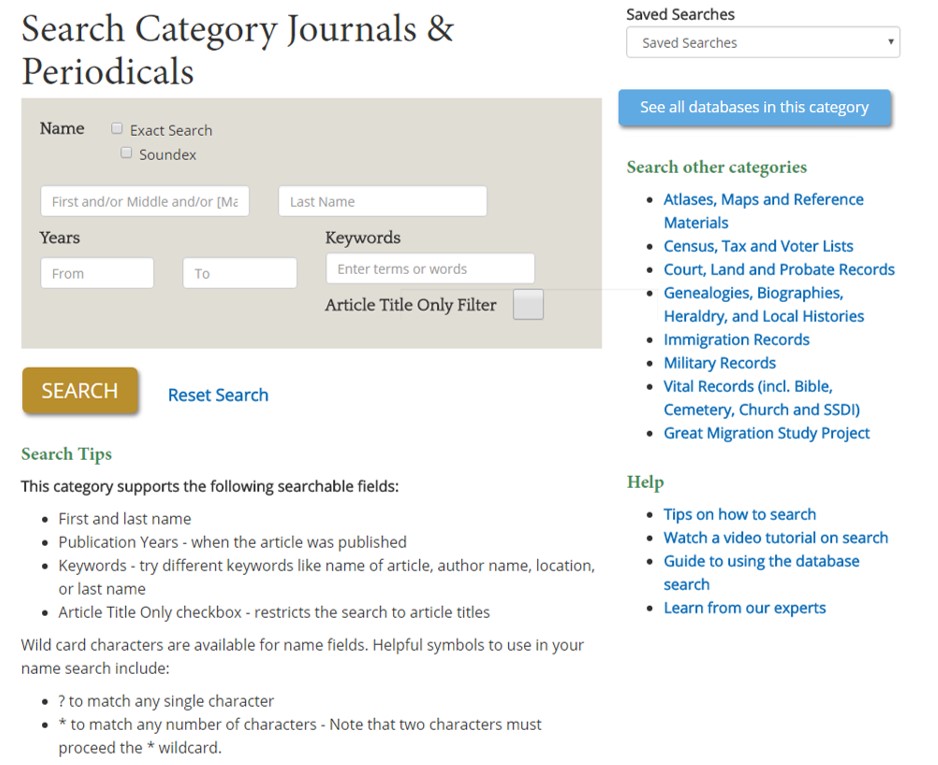The width and height of the screenshot is (938, 765).
Task: Enable the Exact Search checkbox
Action: click(x=117, y=128)
